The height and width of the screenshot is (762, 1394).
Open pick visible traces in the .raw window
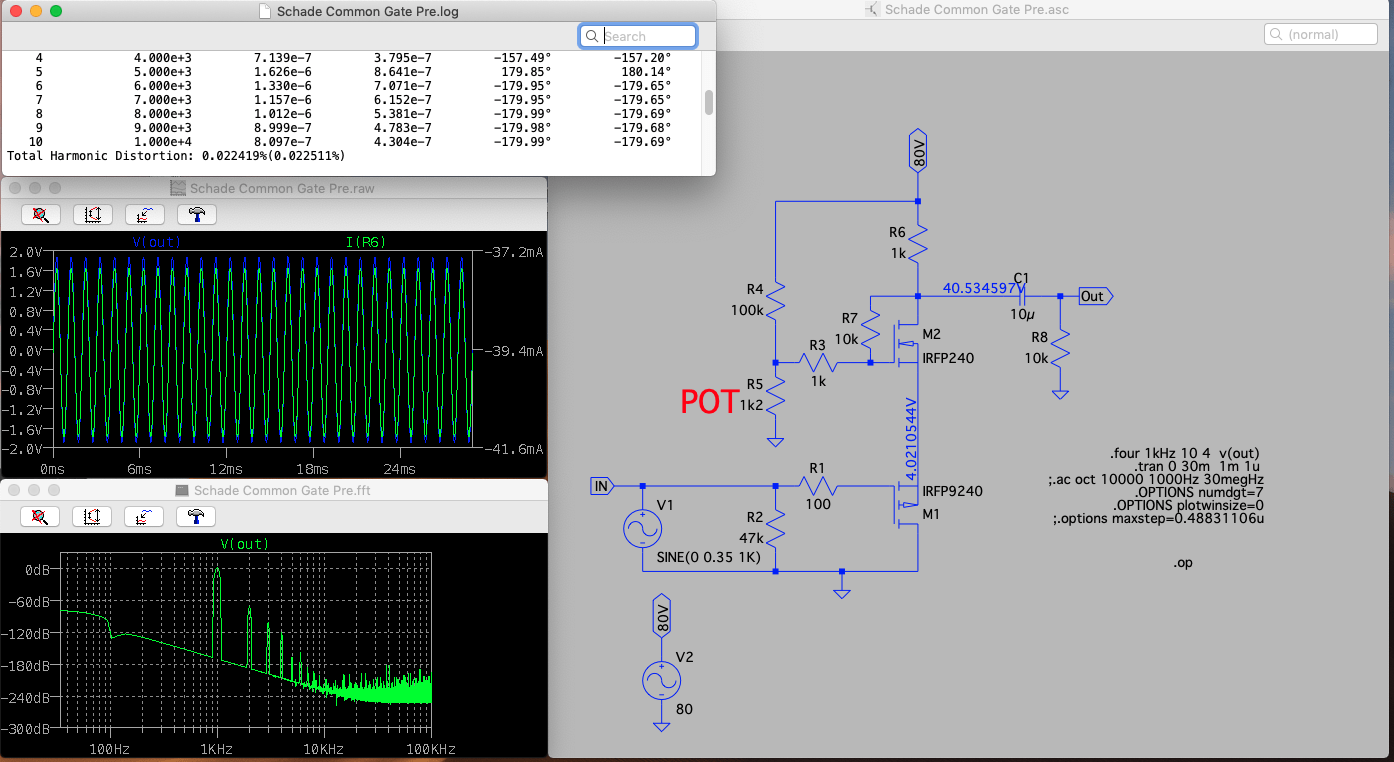click(145, 214)
